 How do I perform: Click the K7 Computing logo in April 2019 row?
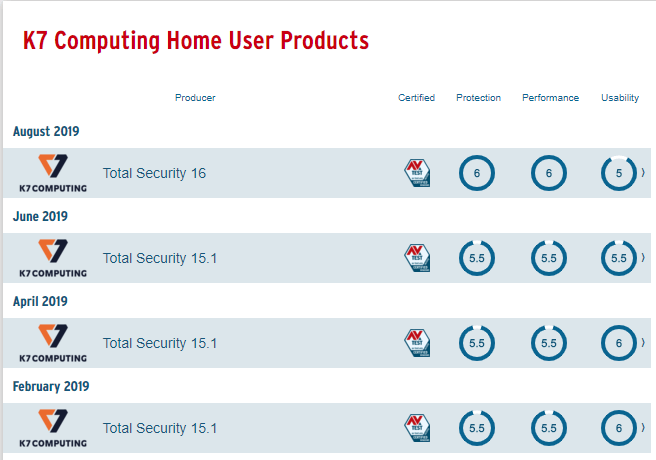53,343
